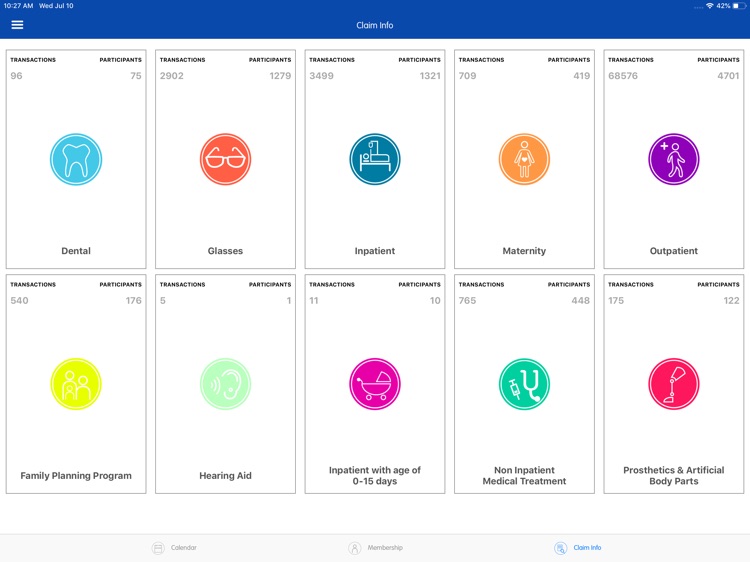Tap the Calendar icon in bottom bar
750x562 pixels.
pos(158,548)
